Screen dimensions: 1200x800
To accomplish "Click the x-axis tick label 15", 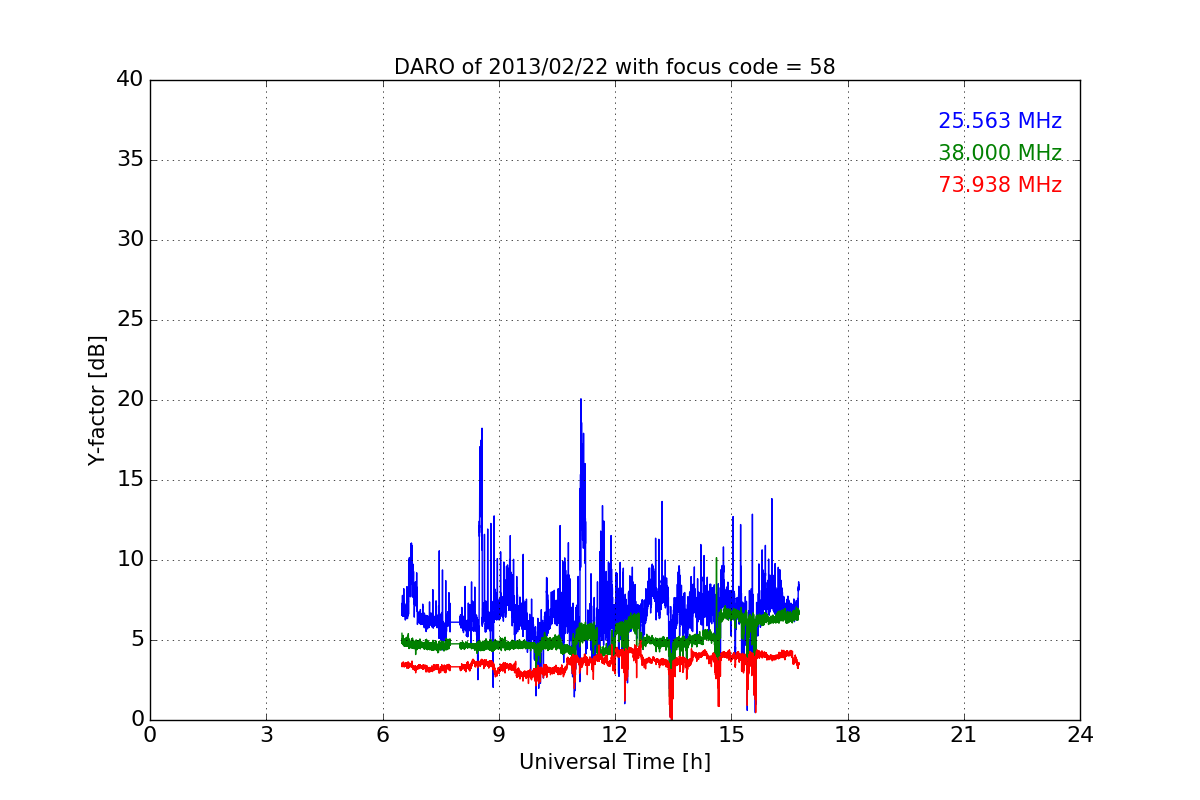I will pos(731,735).
